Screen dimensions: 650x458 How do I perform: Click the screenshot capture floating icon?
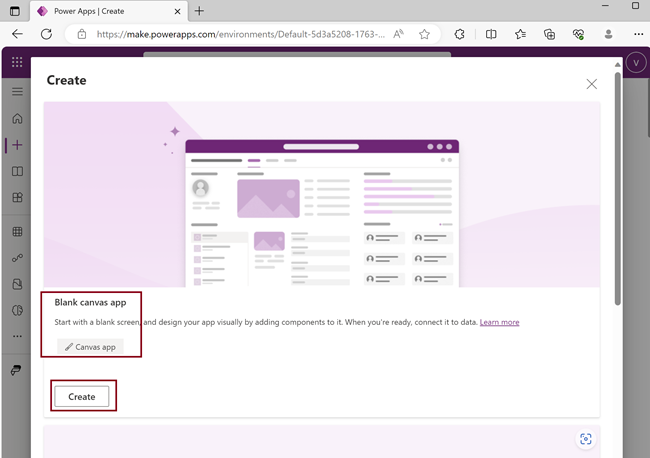click(x=586, y=439)
